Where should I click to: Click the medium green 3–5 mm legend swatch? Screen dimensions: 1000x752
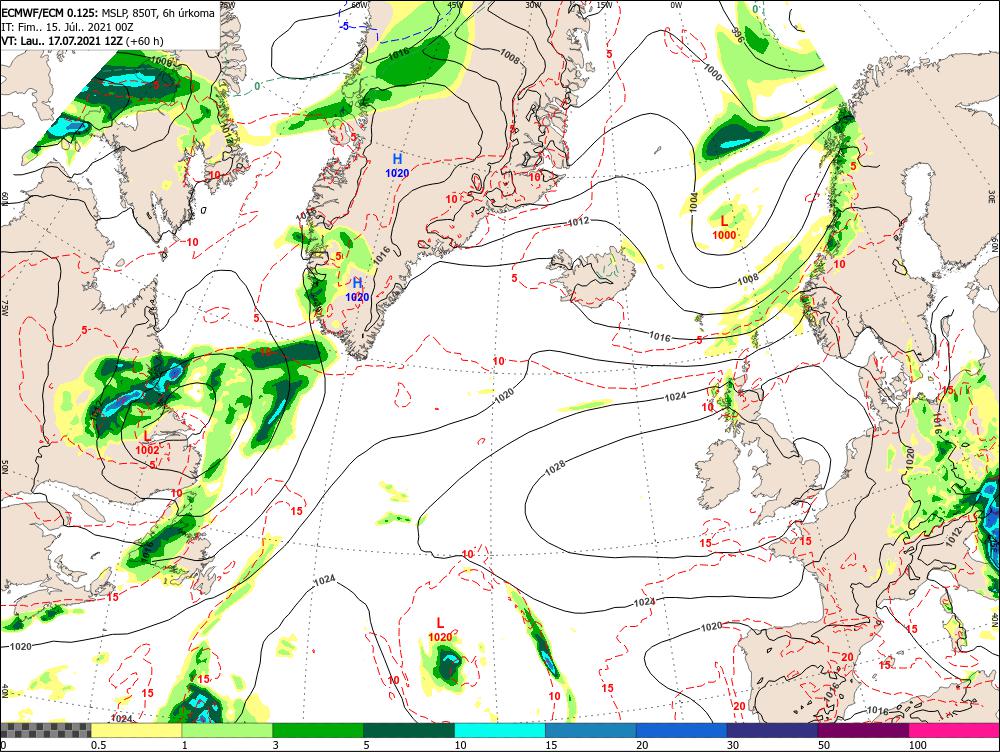pyautogui.click(x=318, y=730)
